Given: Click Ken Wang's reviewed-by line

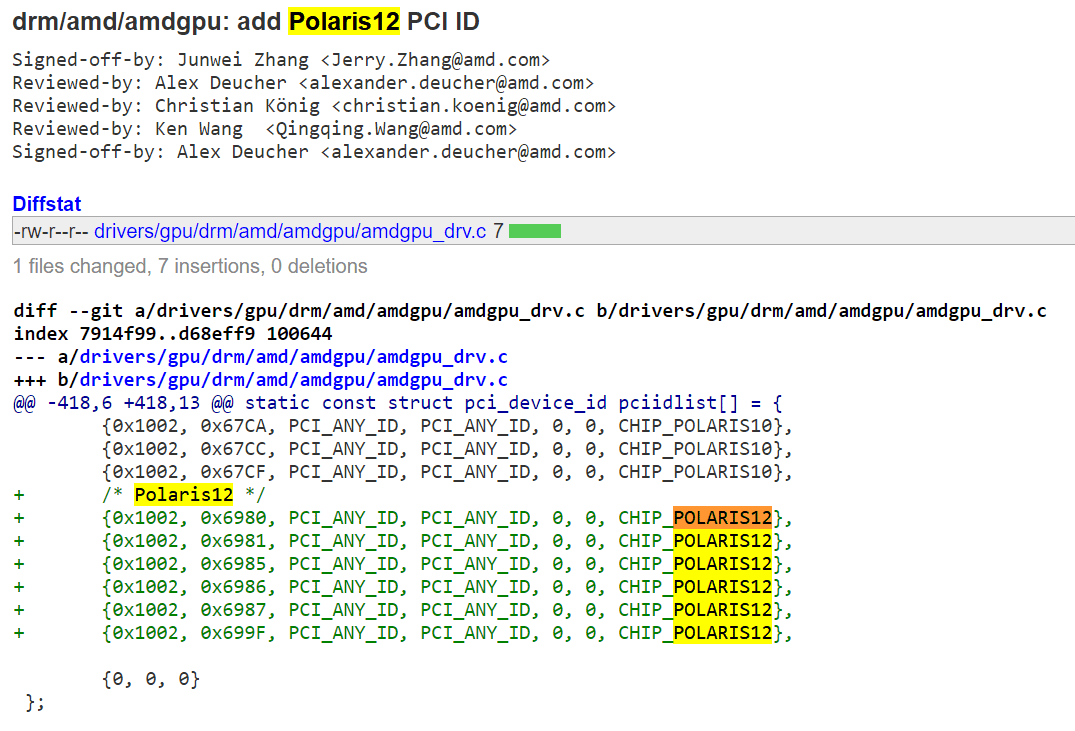Looking at the screenshot, I should point(264,129).
